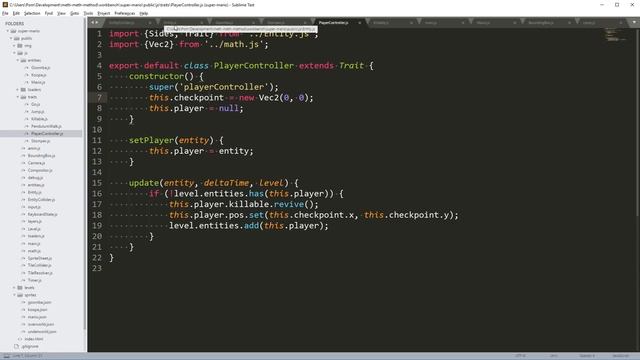Open Camera.js in the sidebar

coord(36,163)
